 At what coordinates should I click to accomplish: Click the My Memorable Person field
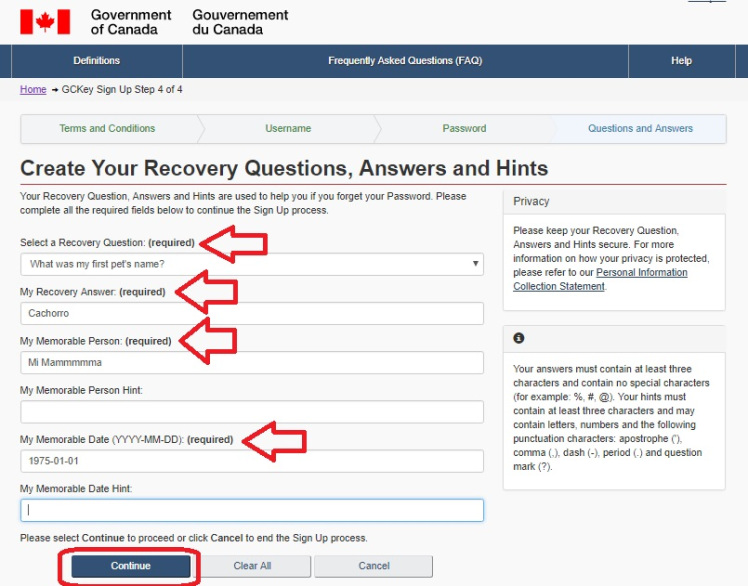251,362
